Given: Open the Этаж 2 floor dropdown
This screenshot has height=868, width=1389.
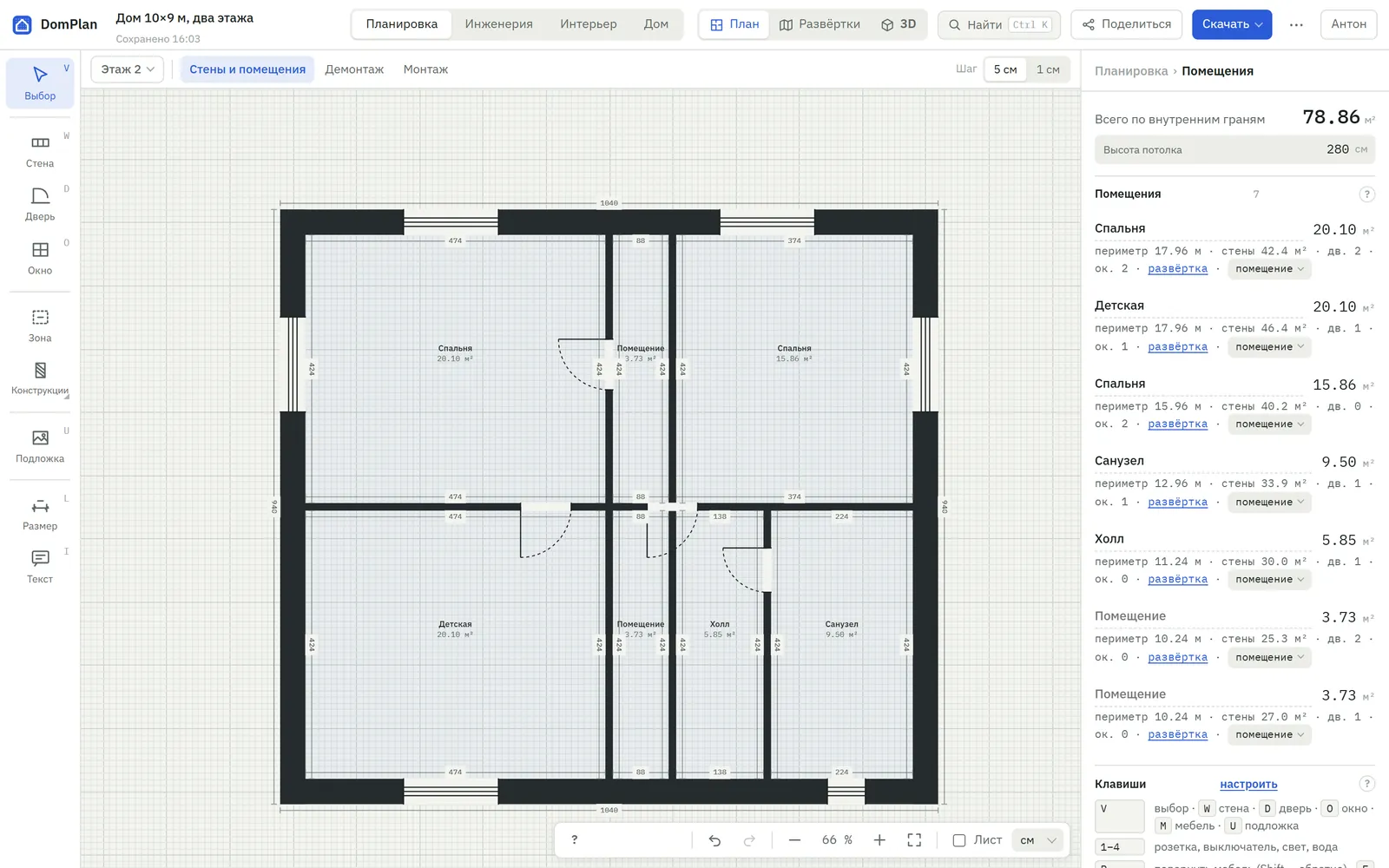Looking at the screenshot, I should (128, 69).
